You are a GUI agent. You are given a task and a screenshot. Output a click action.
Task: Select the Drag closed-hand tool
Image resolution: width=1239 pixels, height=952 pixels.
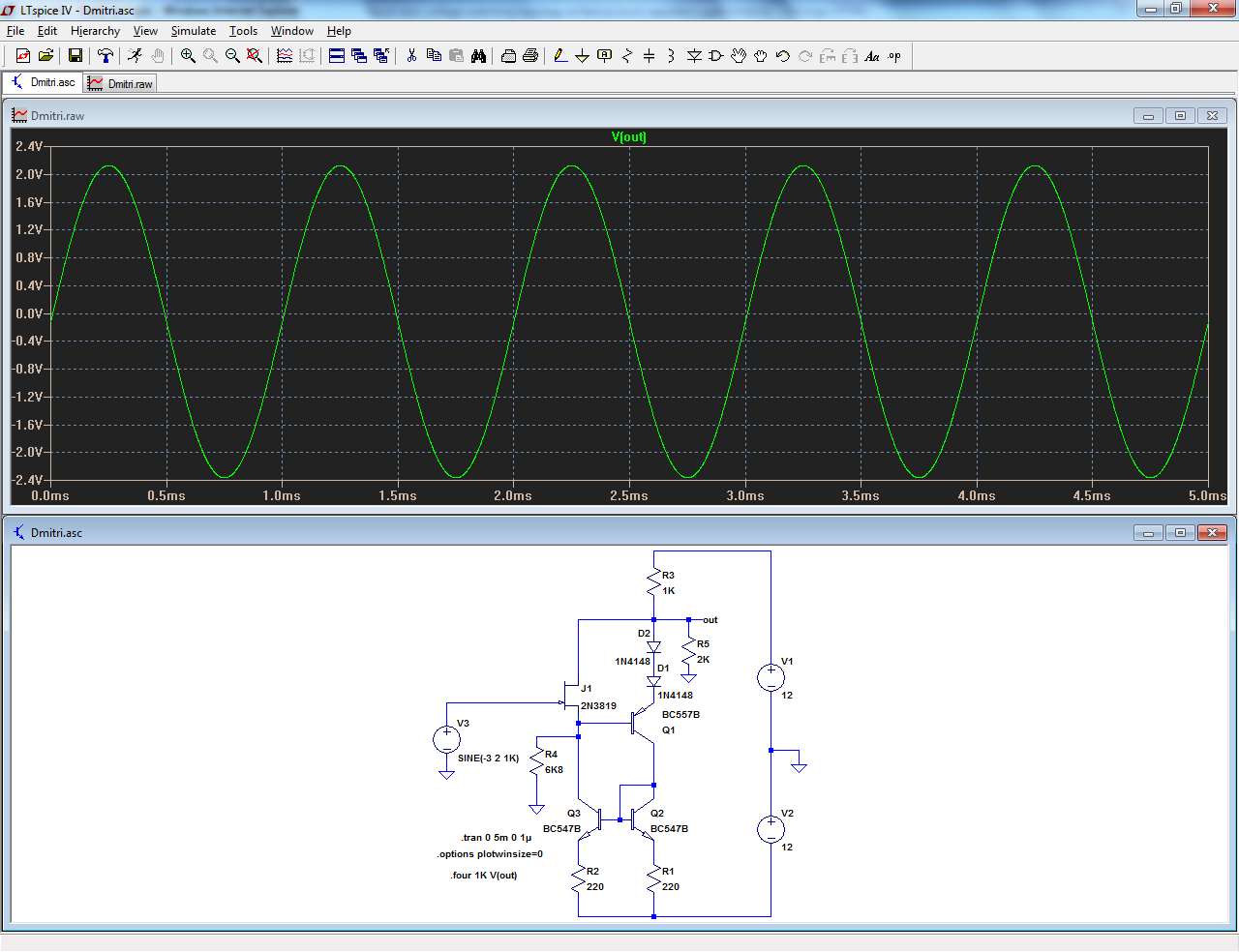761,56
